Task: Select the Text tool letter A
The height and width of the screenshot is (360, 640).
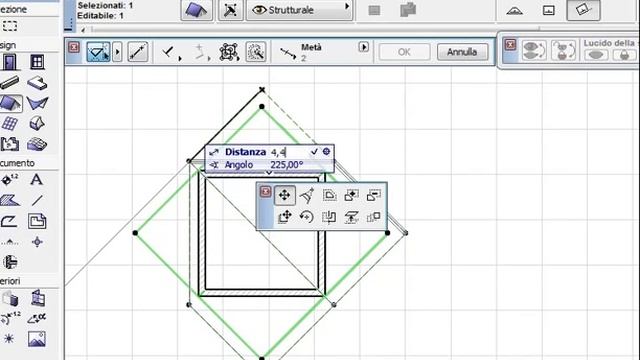Action: pyautogui.click(x=37, y=180)
